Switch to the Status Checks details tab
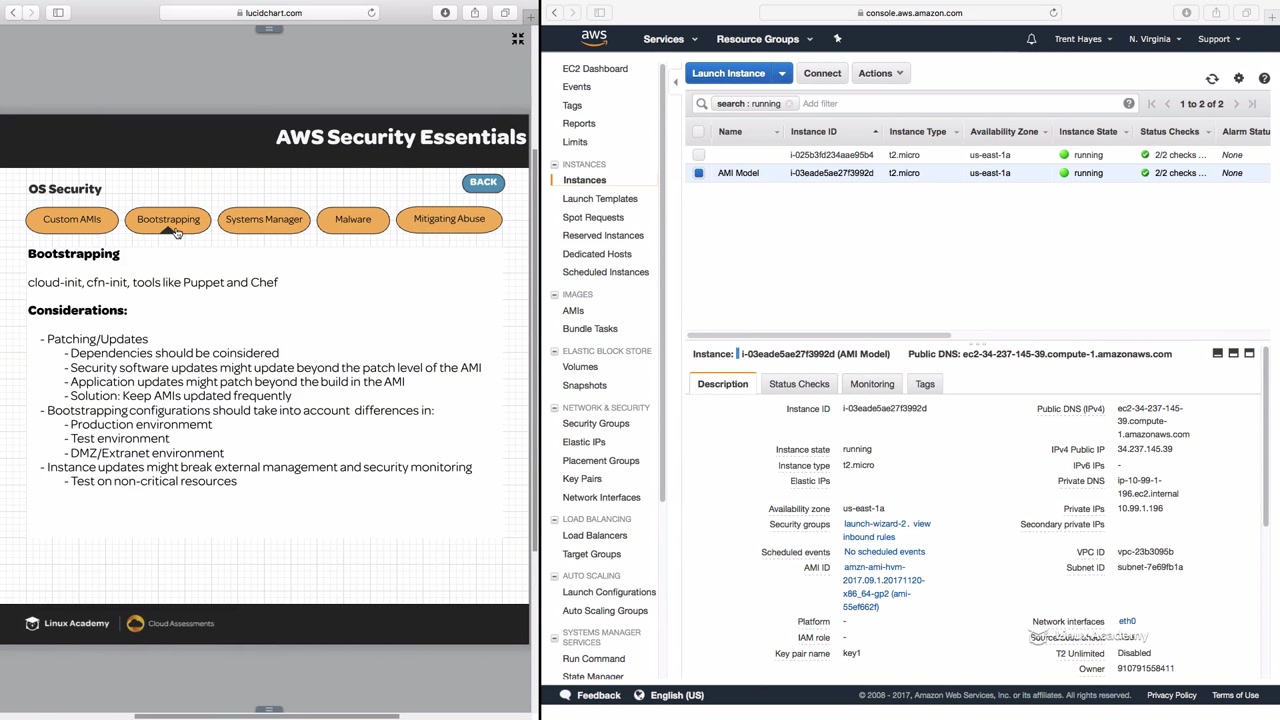This screenshot has width=1280, height=720. click(799, 384)
